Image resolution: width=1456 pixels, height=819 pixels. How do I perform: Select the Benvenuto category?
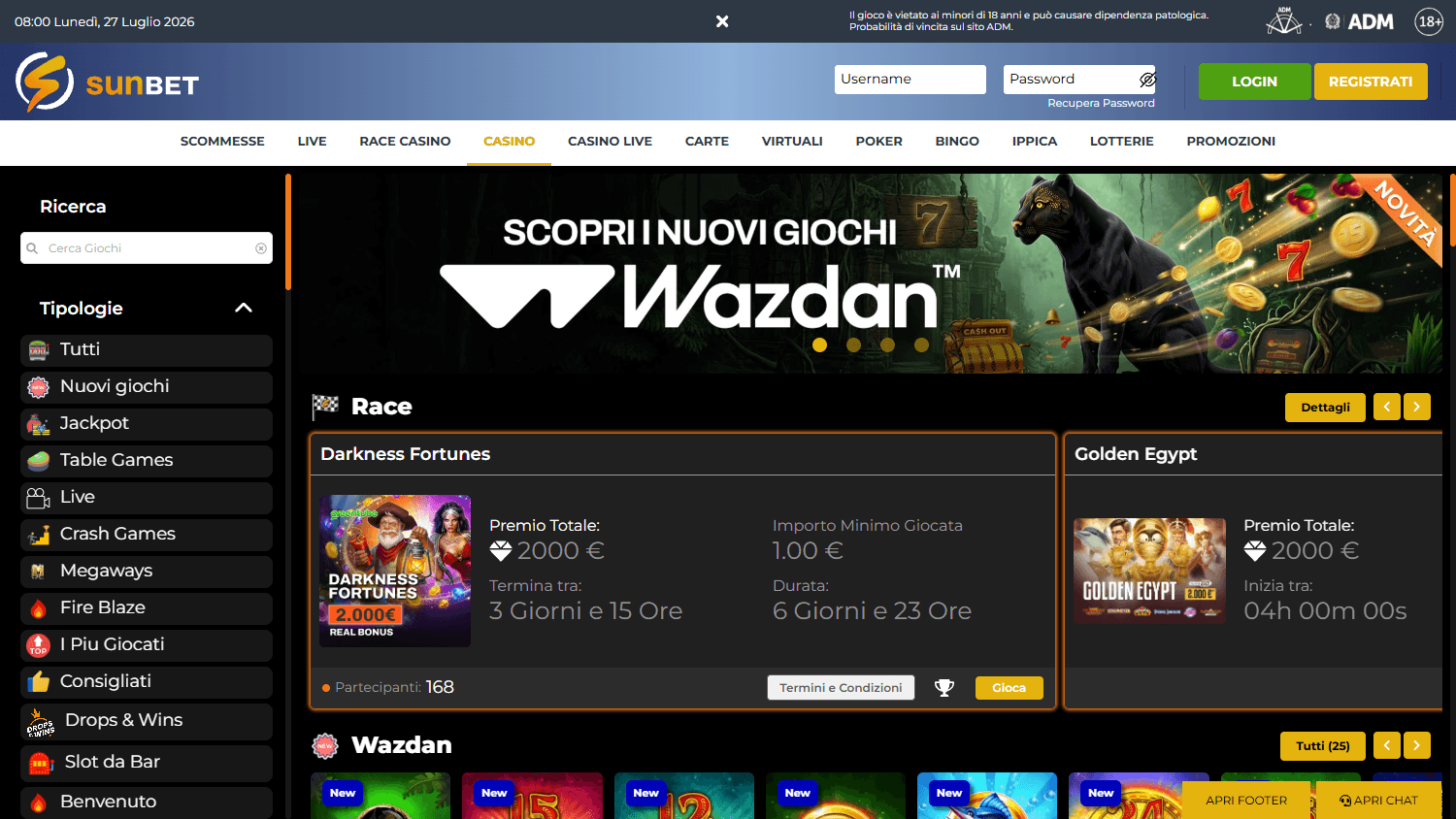tap(147, 803)
